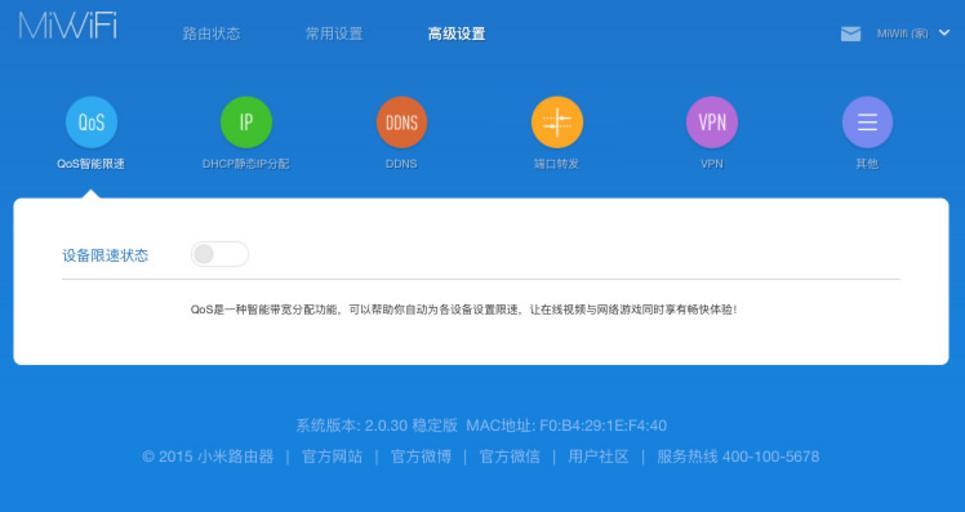The image size is (965, 512).
Task: Open DHCP static IP allocation icon
Action: [246, 122]
